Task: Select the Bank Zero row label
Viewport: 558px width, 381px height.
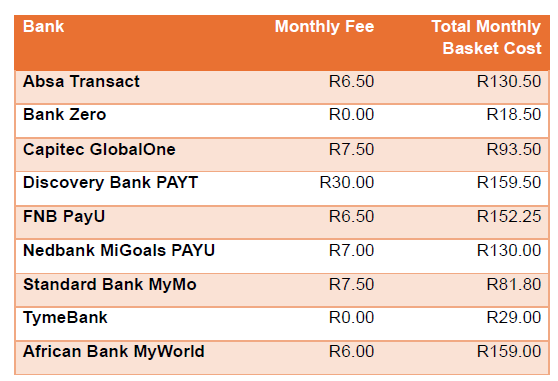Action: click(x=64, y=115)
